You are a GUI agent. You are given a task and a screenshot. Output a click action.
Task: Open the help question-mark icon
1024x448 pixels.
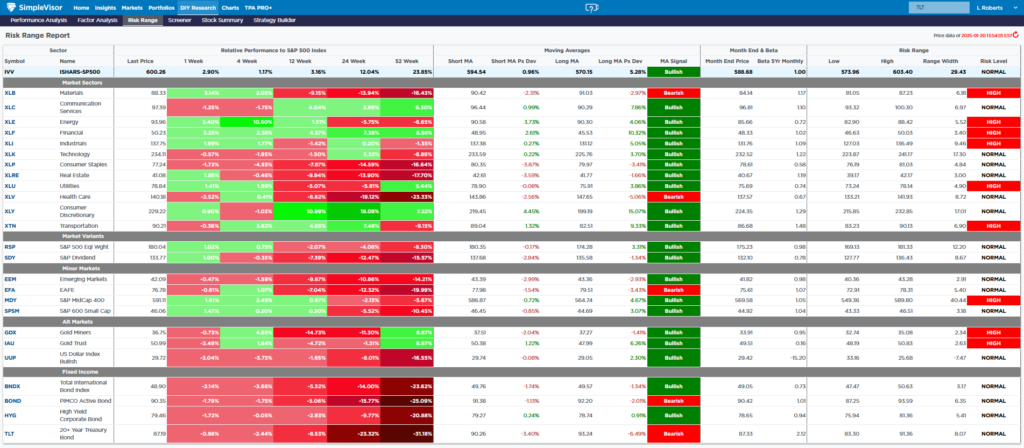pyautogui.click(x=590, y=8)
